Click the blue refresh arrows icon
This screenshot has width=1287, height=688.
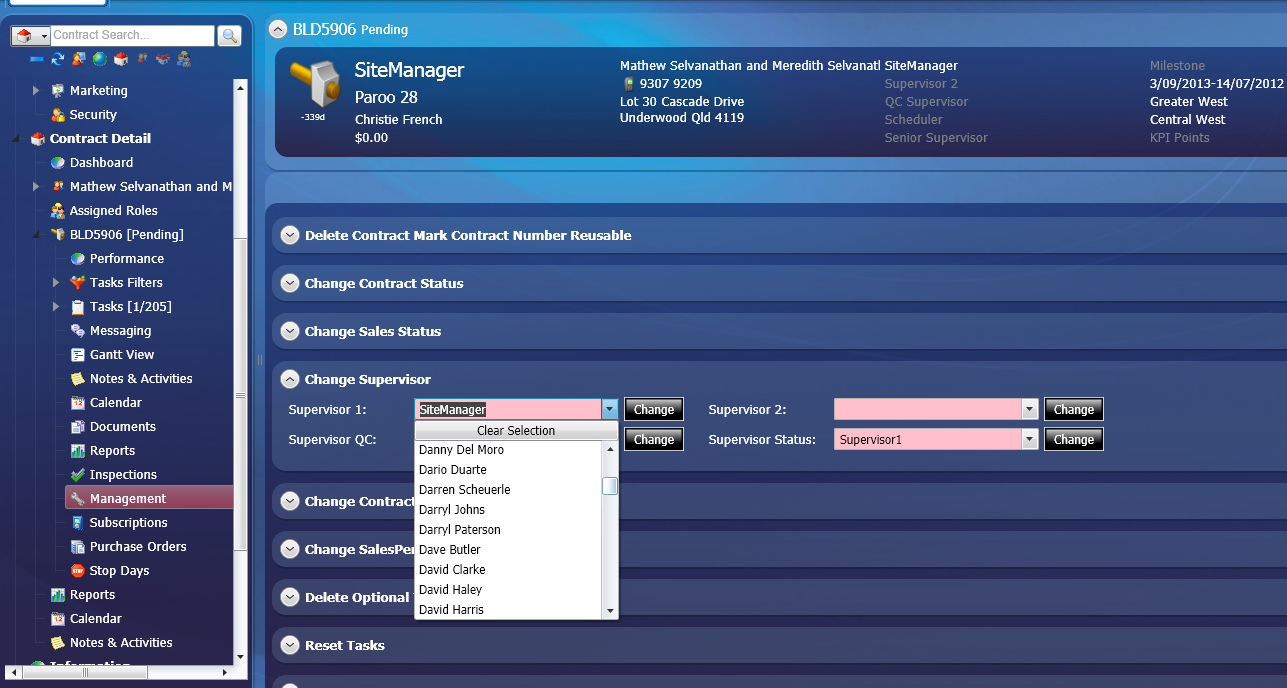pyautogui.click(x=58, y=60)
